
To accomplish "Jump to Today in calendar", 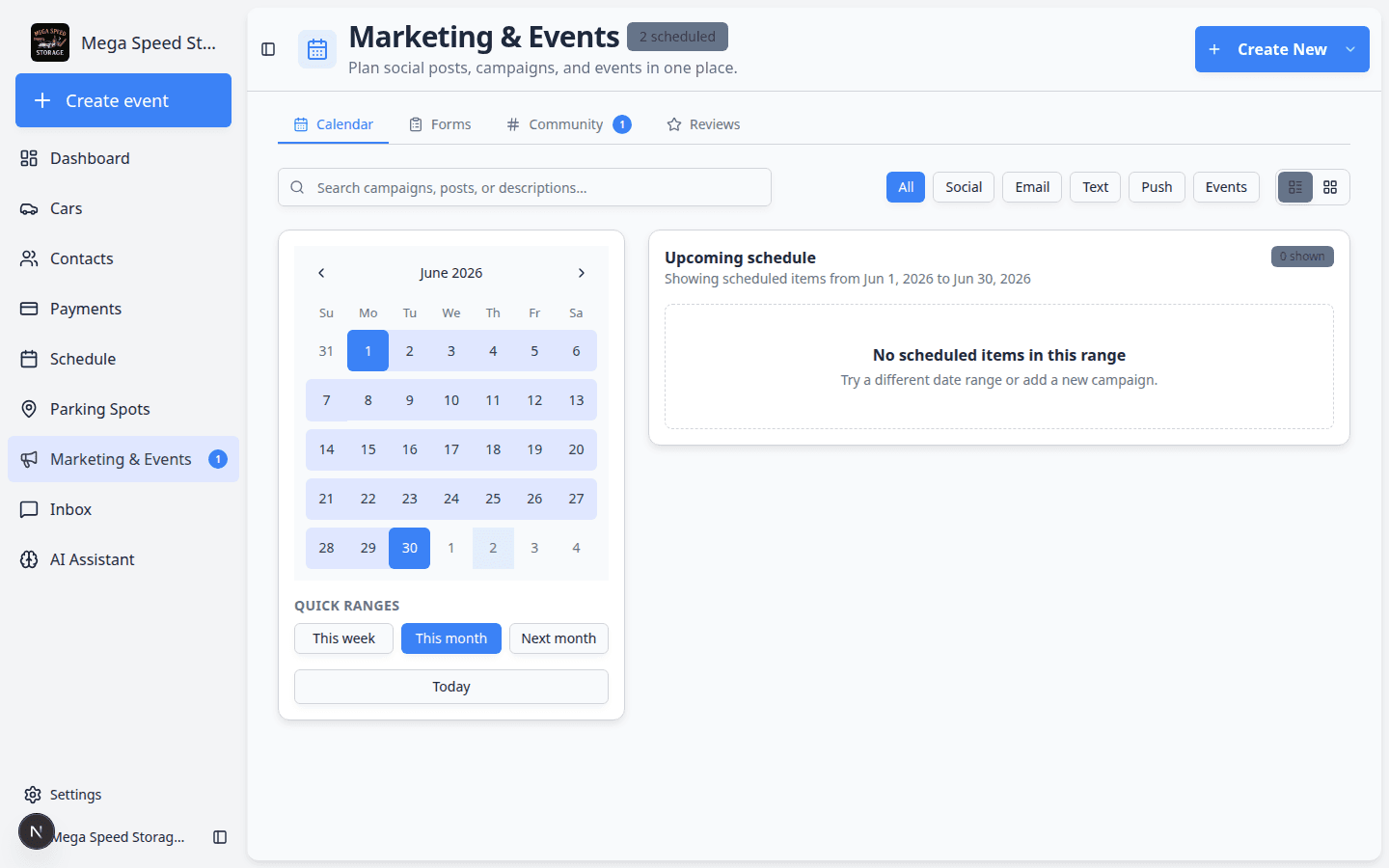I will [451, 687].
